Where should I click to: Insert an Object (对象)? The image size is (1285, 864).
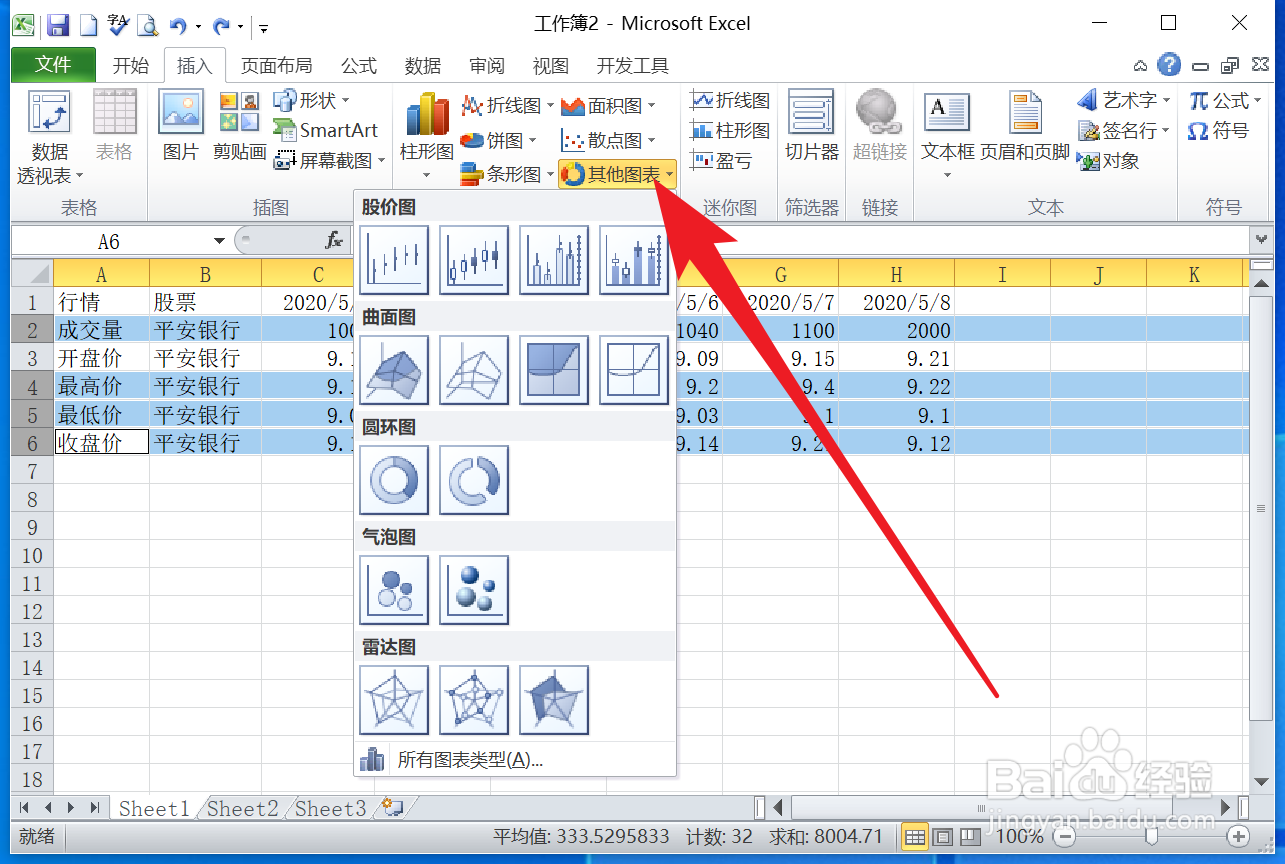pyautogui.click(x=1108, y=160)
